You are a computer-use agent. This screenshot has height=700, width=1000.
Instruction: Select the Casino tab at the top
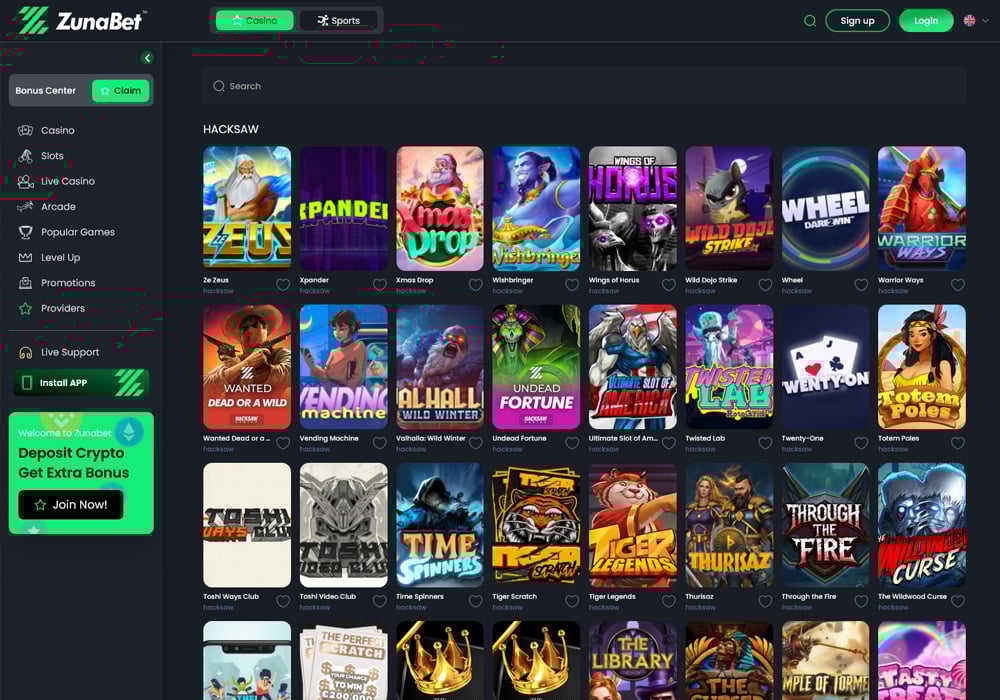coord(254,19)
